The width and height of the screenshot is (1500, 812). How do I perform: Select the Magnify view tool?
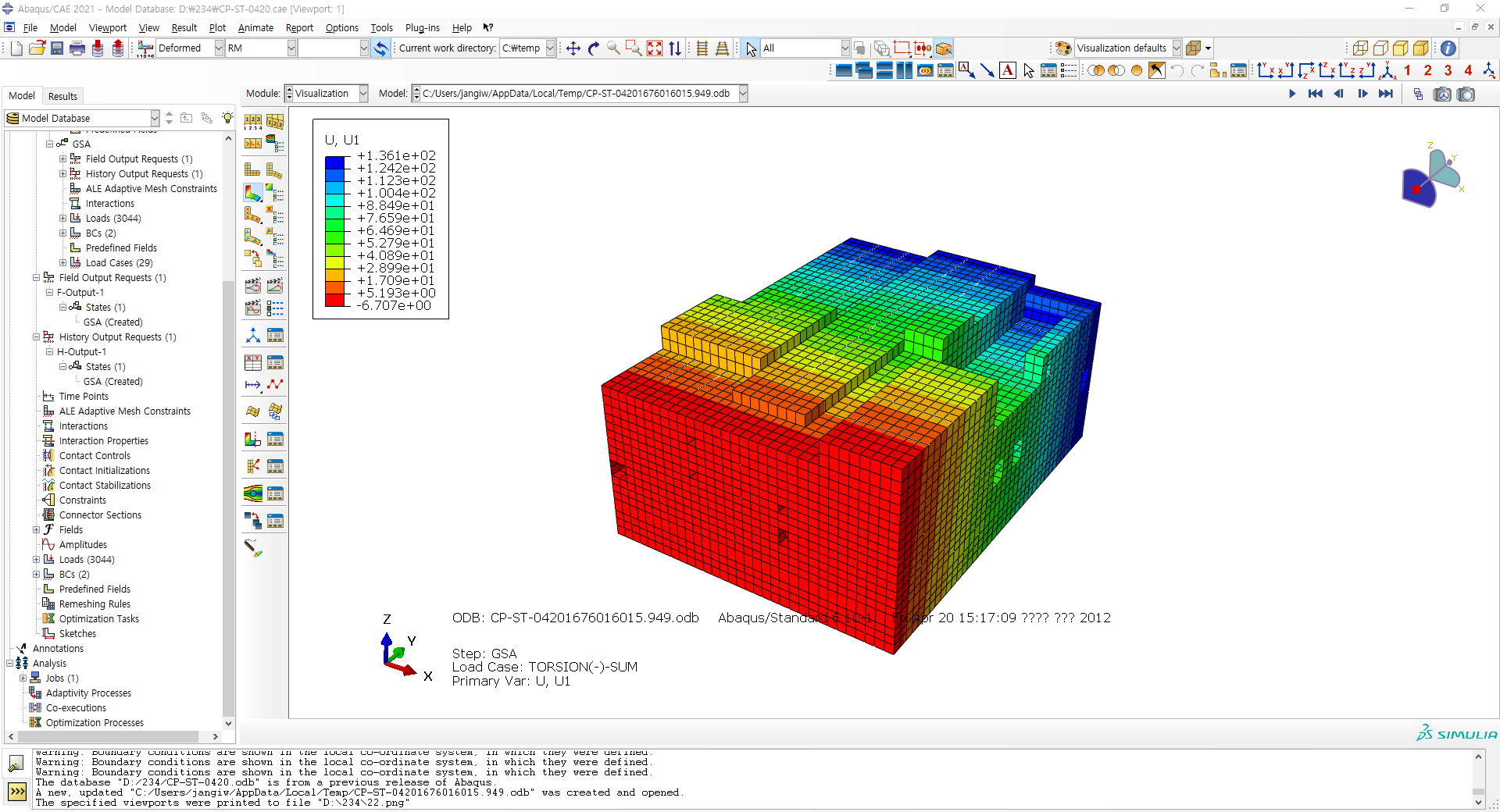tap(613, 48)
